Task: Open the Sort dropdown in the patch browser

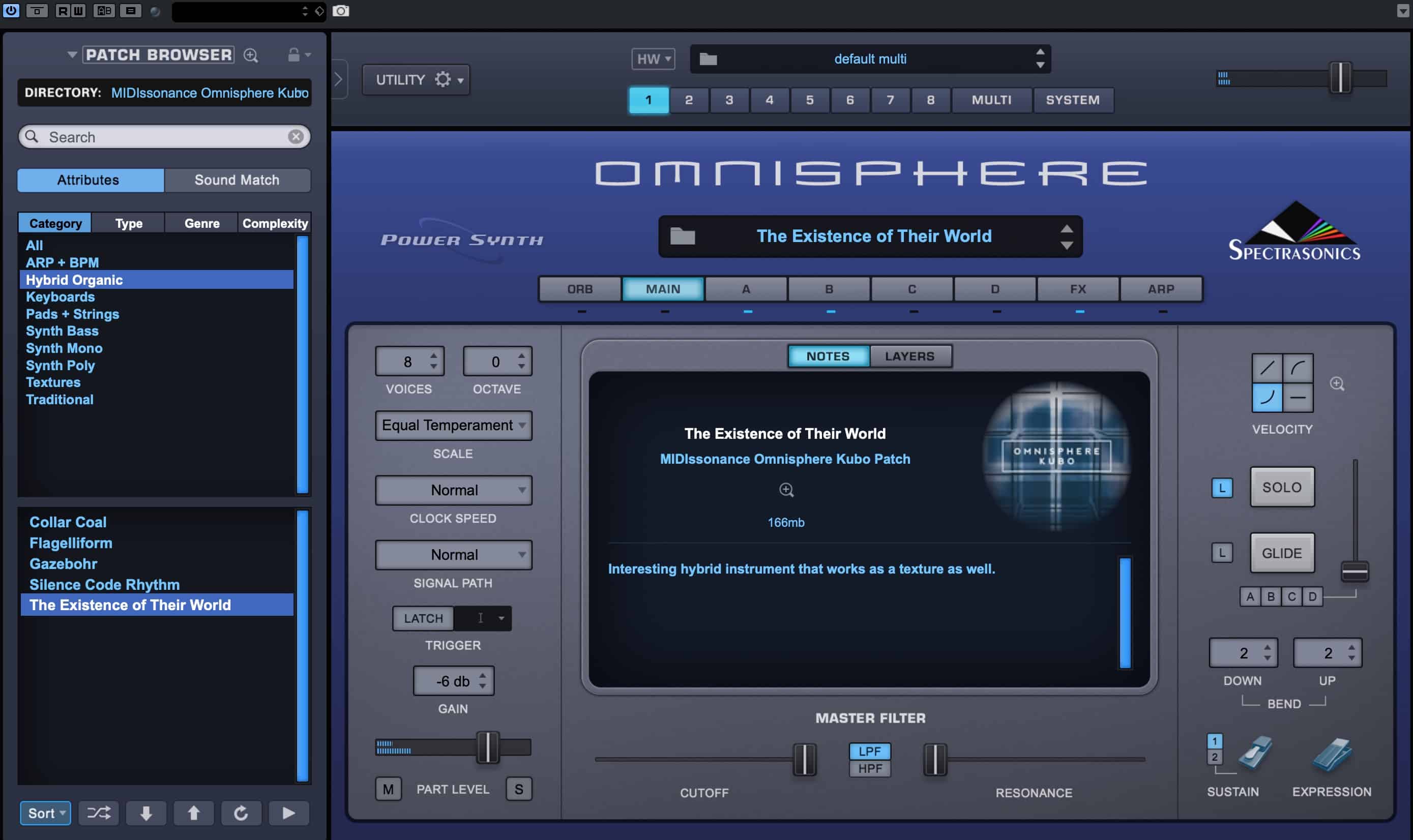Action: pyautogui.click(x=45, y=813)
